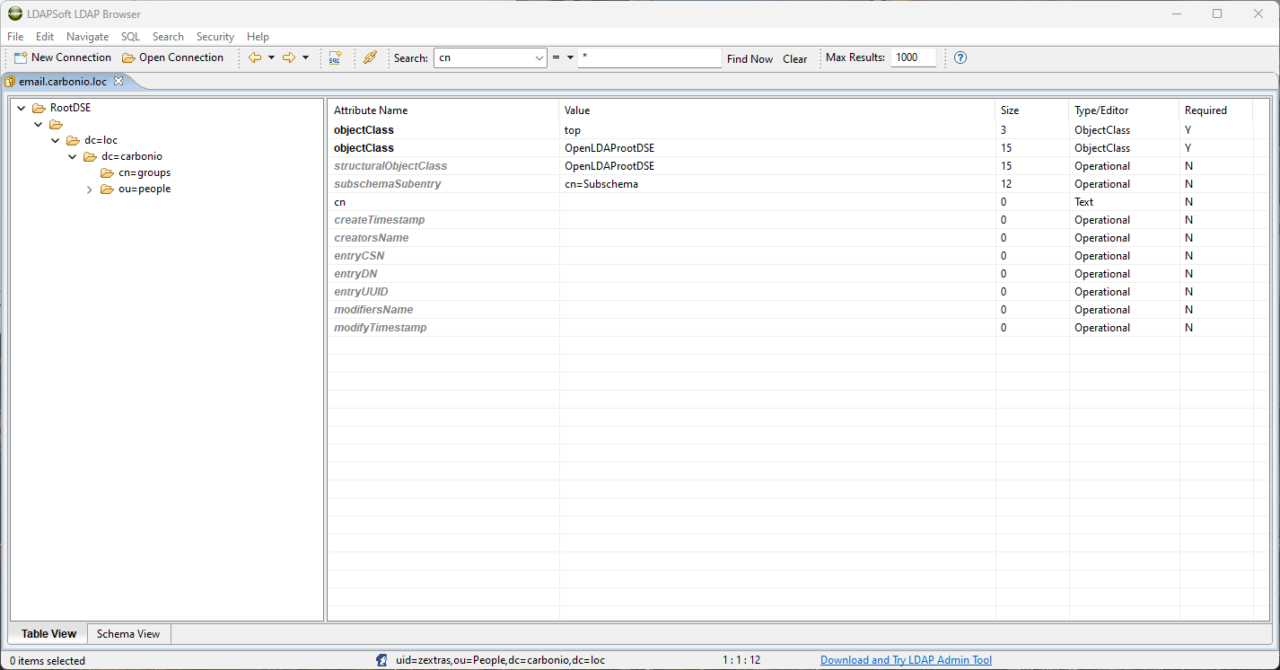The image size is (1280, 670).
Task: Click the Open Connection folder icon
Action: (128, 58)
